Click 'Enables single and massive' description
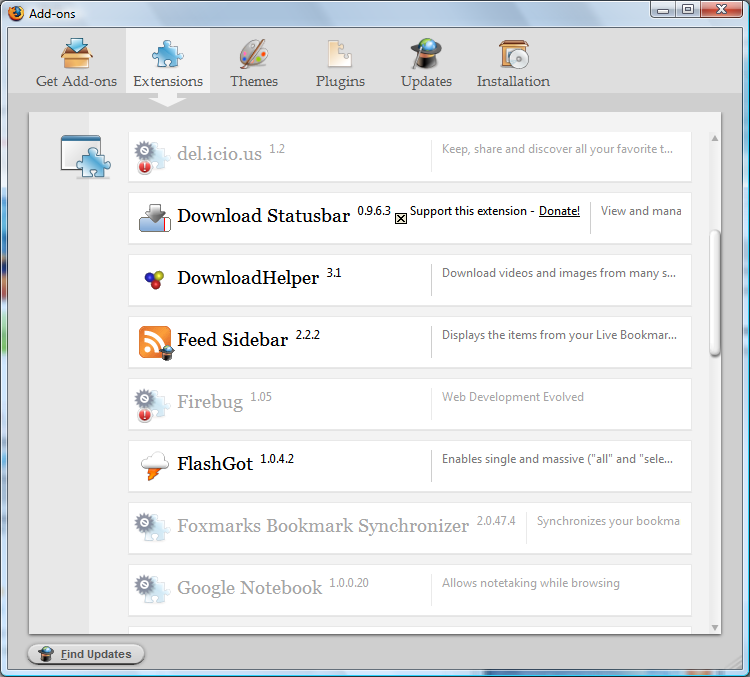This screenshot has height=677, width=750. click(x=557, y=459)
